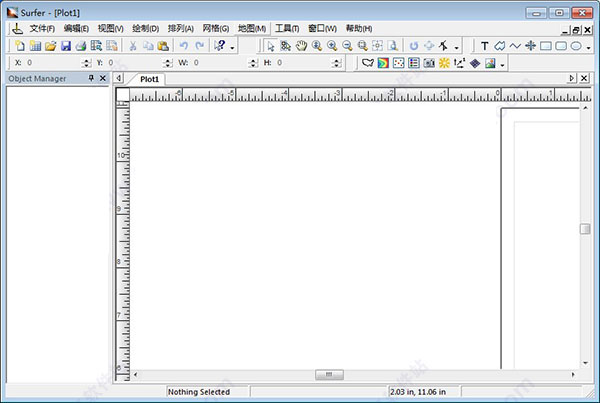Click the vertical scrollbar thumb
The width and height of the screenshot is (600, 403).
pyautogui.click(x=585, y=229)
